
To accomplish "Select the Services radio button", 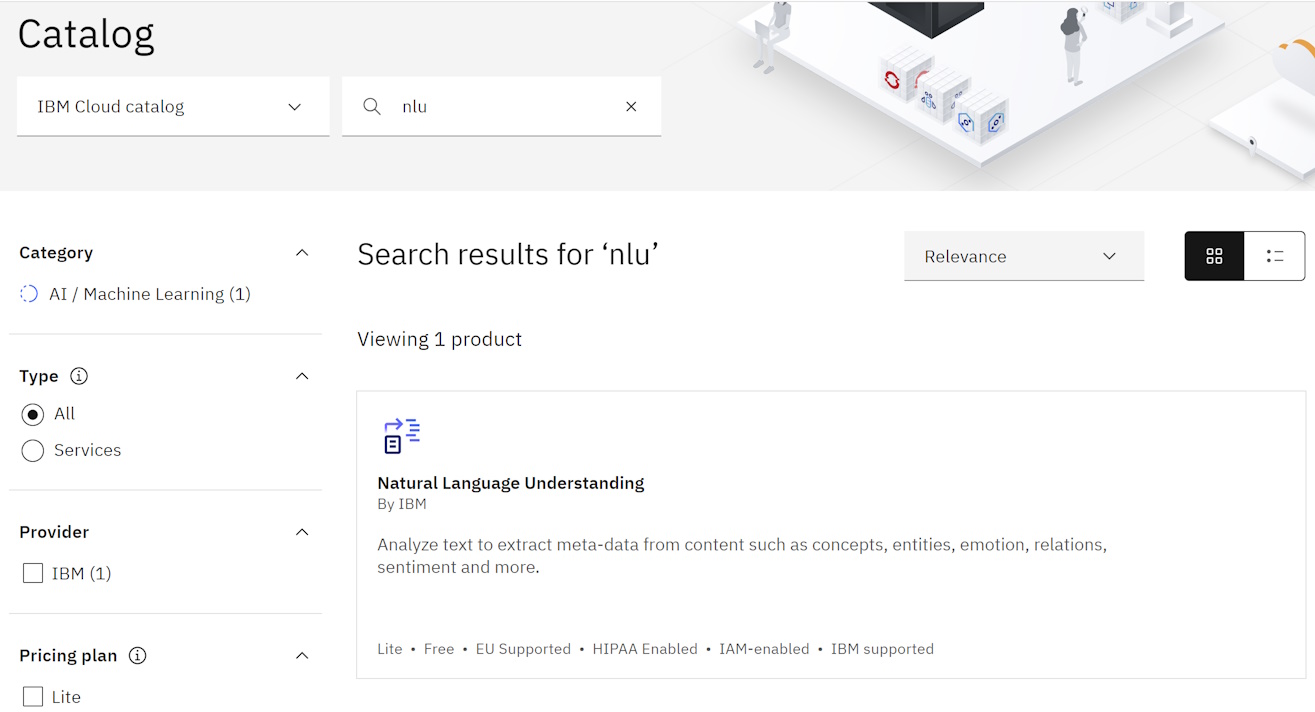I will pyautogui.click(x=33, y=451).
